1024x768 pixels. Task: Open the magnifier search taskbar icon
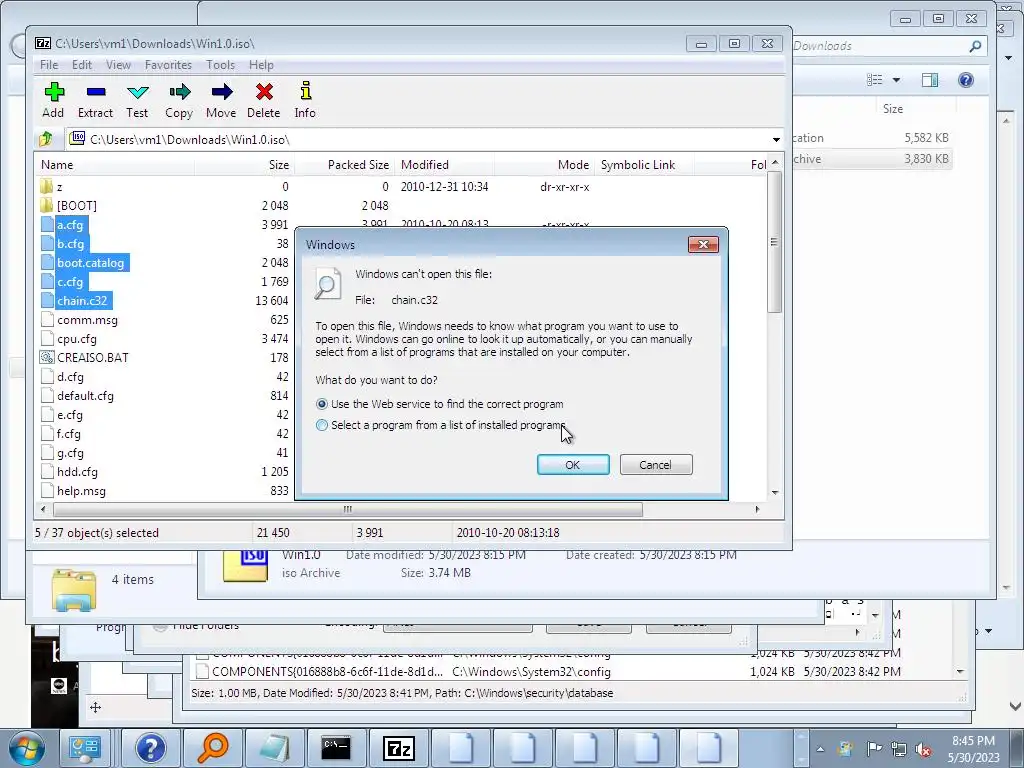coord(212,748)
